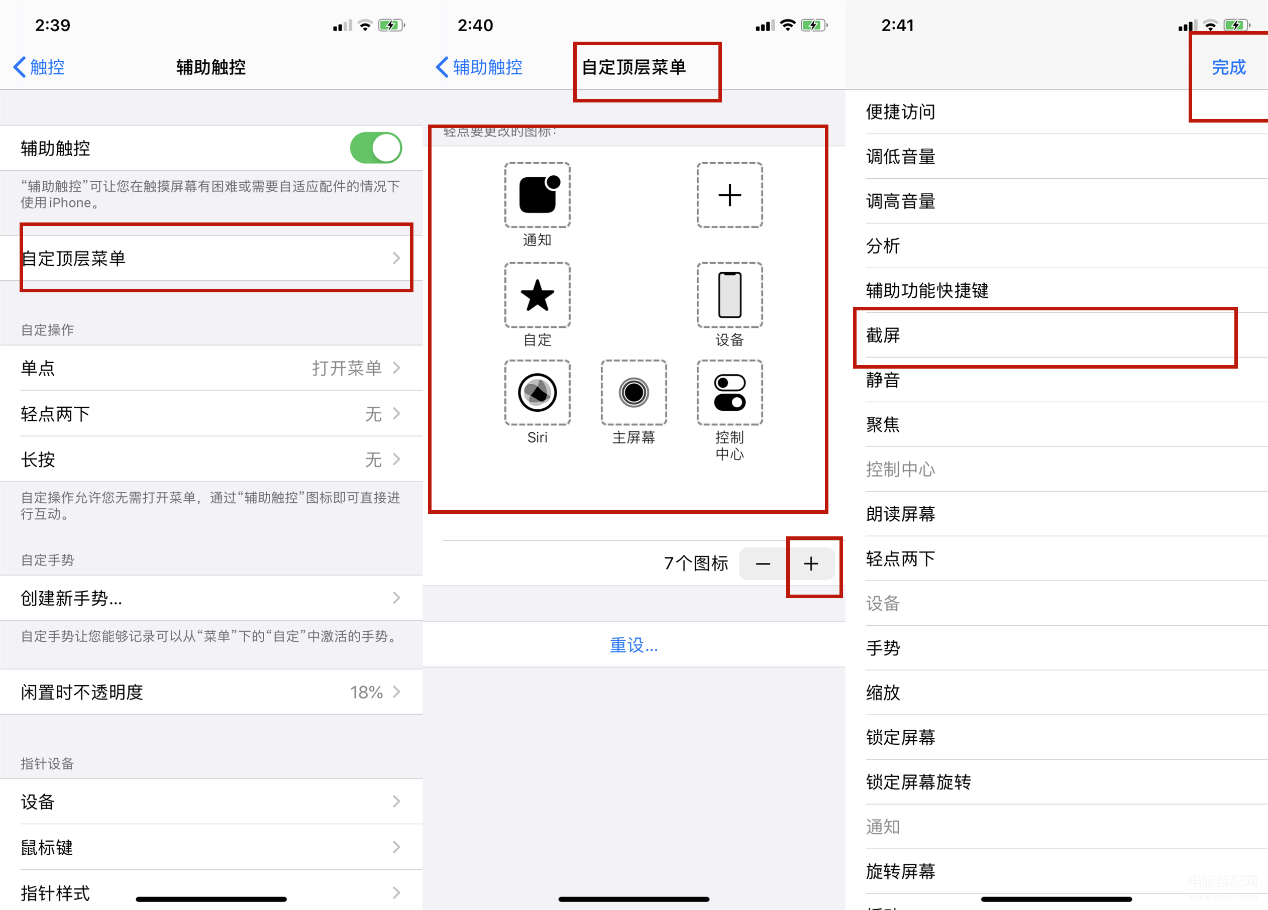Select the 主屏幕 home icon
This screenshot has height=910, width=1268.
[634, 393]
